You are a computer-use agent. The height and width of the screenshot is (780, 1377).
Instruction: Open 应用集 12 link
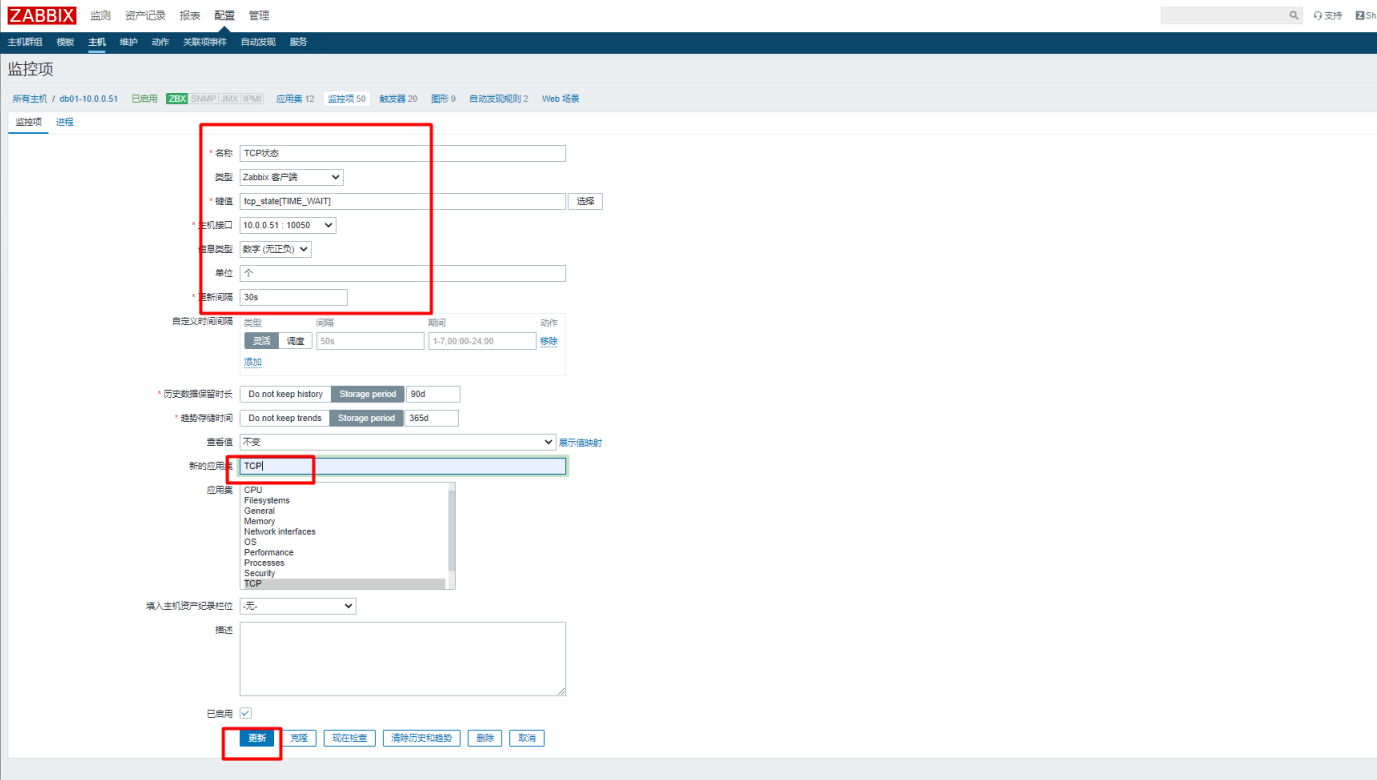pyautogui.click(x=295, y=99)
